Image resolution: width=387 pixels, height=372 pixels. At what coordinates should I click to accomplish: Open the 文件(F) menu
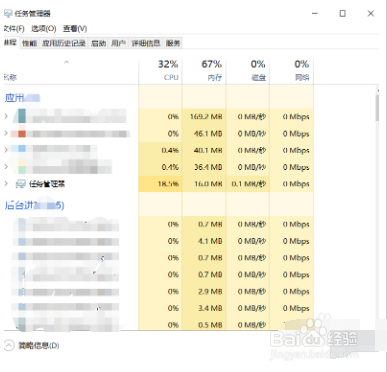[x=14, y=29]
